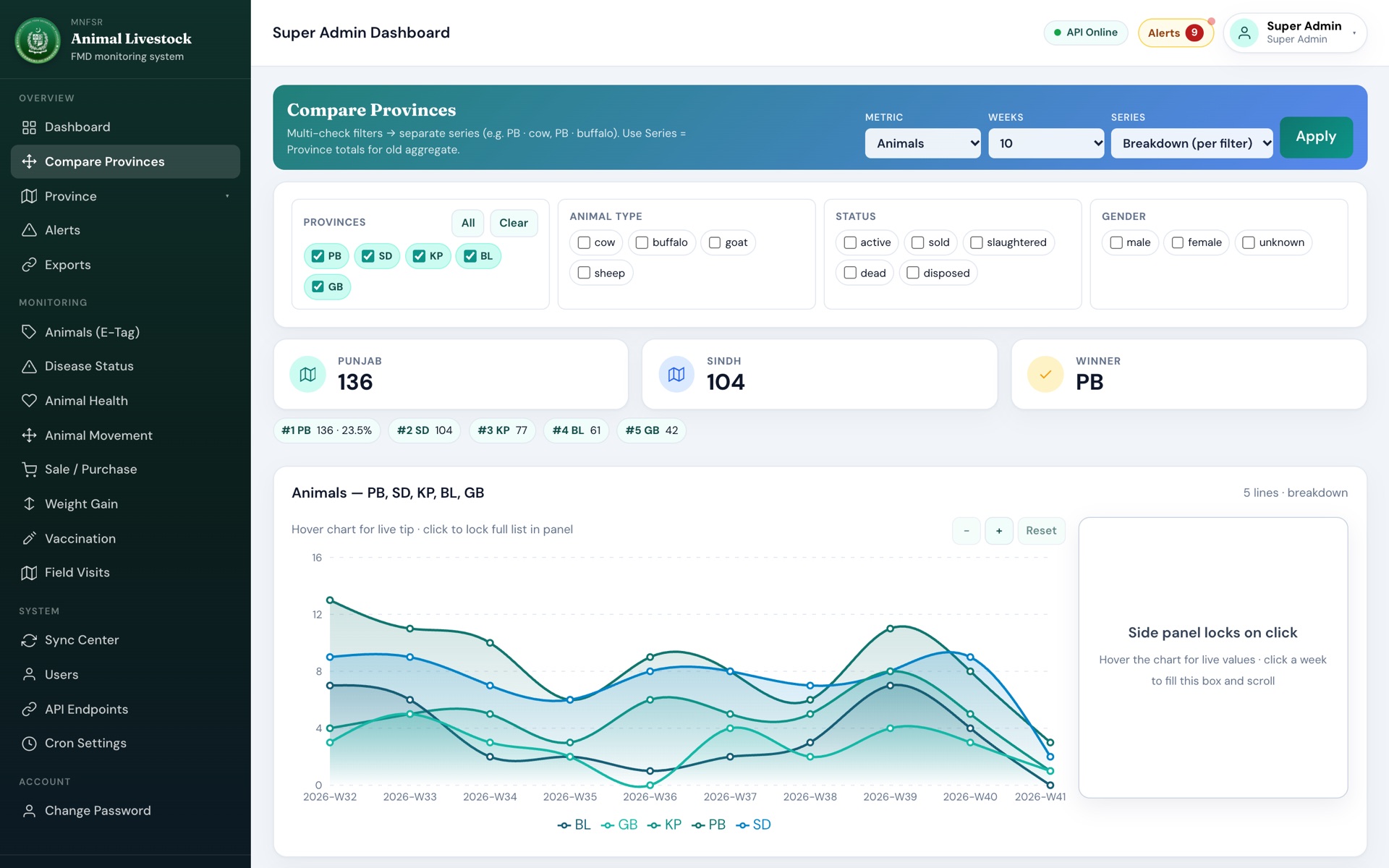Open Animal Movement in sidebar
Image resolution: width=1389 pixels, height=868 pixels.
coord(125,435)
